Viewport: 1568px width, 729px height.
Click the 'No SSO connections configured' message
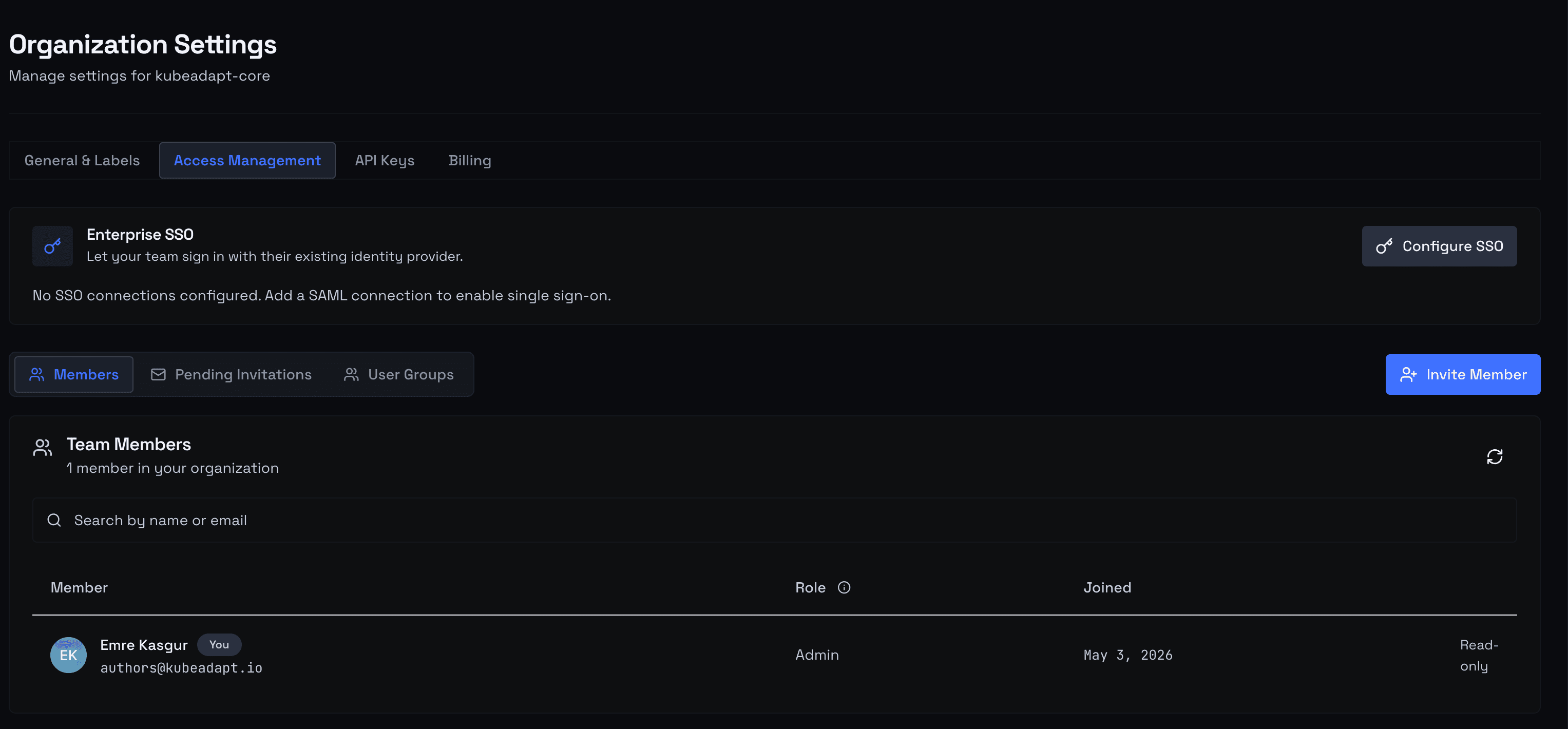(321, 295)
